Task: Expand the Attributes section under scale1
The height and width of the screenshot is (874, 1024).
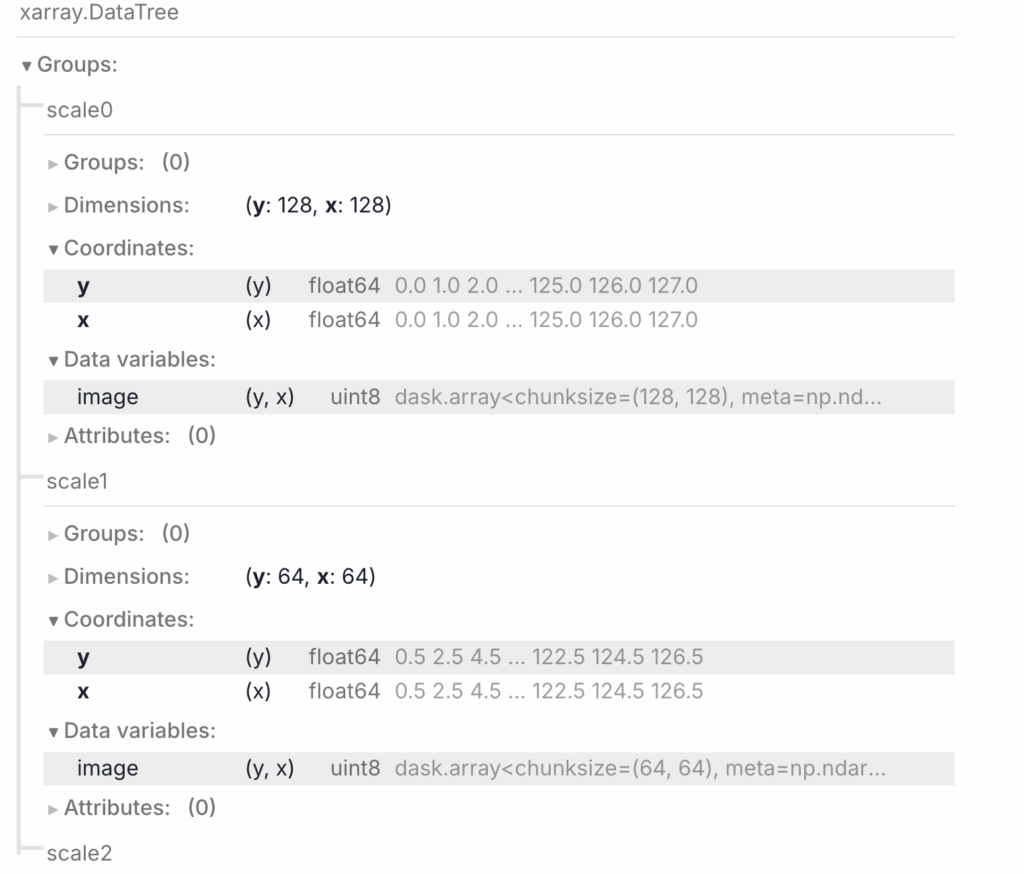Action: 117,807
